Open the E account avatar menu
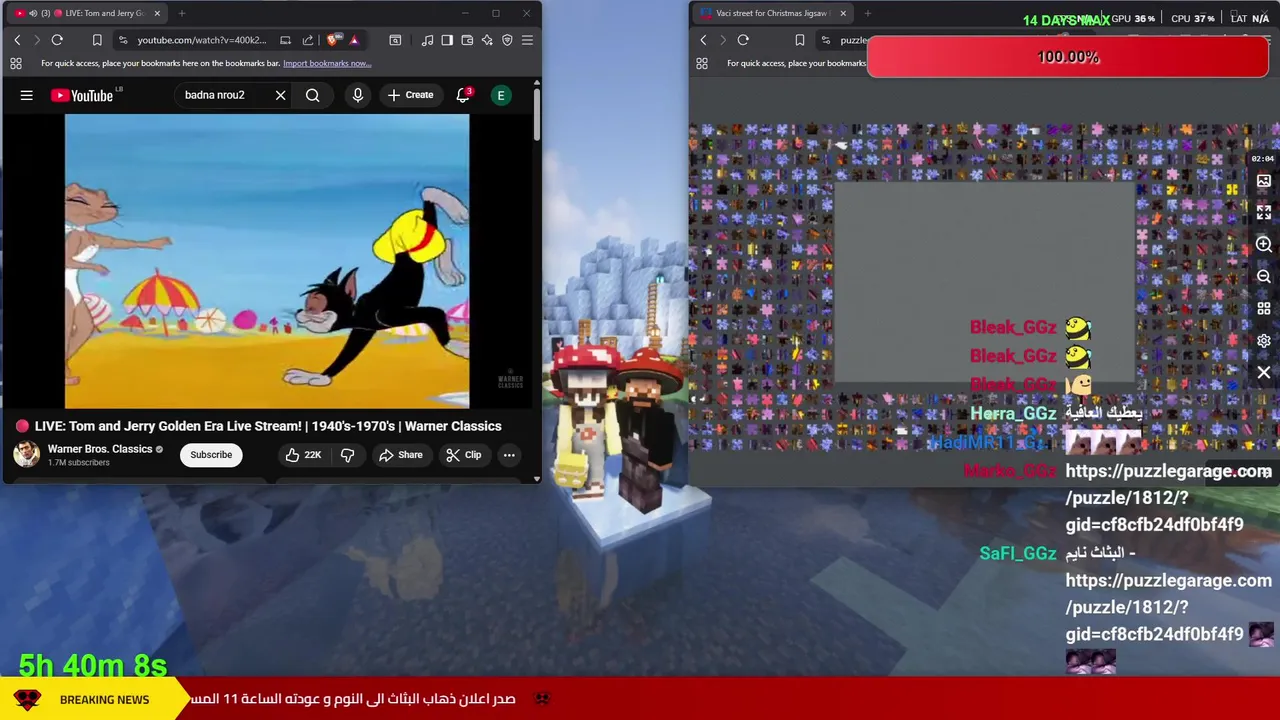 pyautogui.click(x=501, y=95)
